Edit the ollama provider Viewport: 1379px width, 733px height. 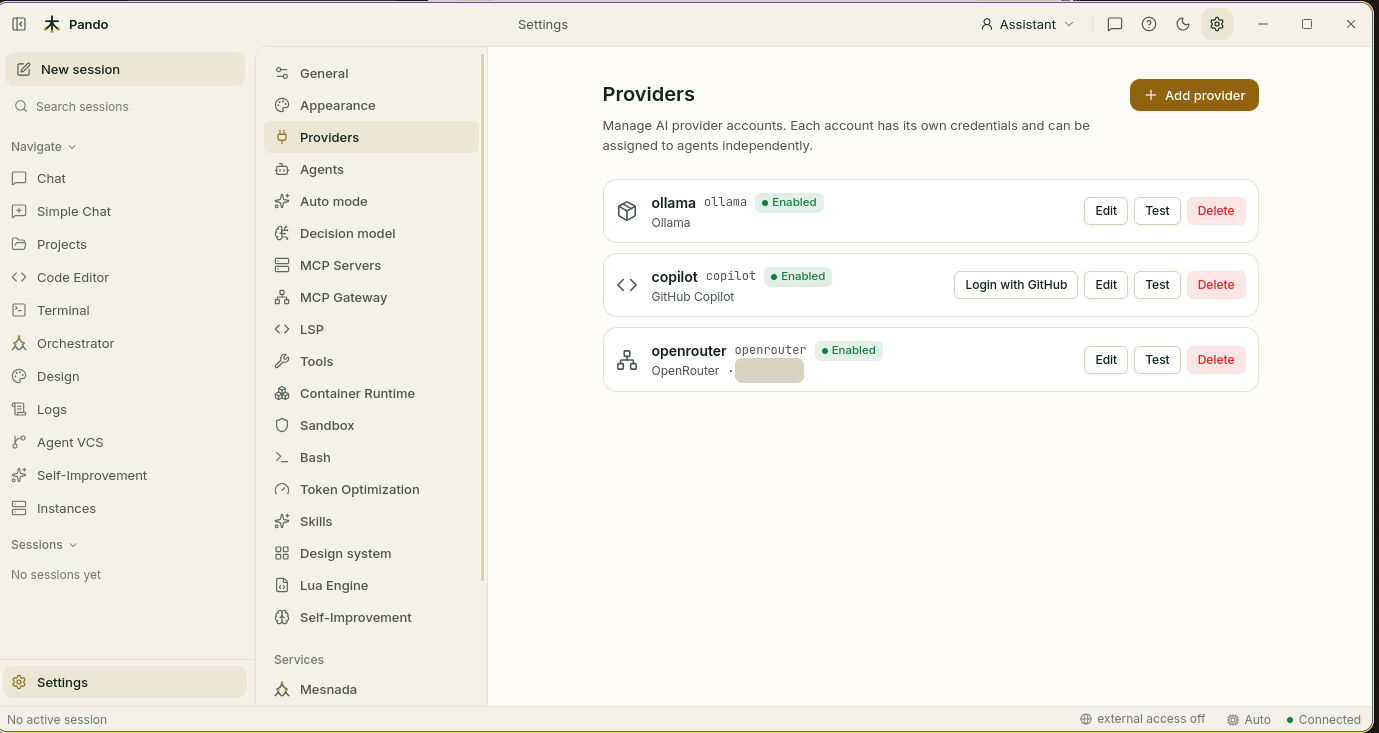coord(1106,211)
